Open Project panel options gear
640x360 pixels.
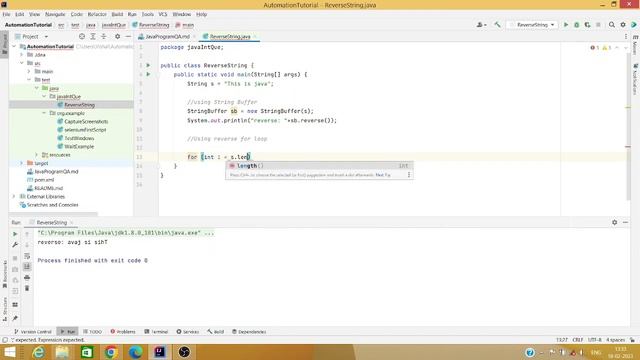(x=117, y=36)
